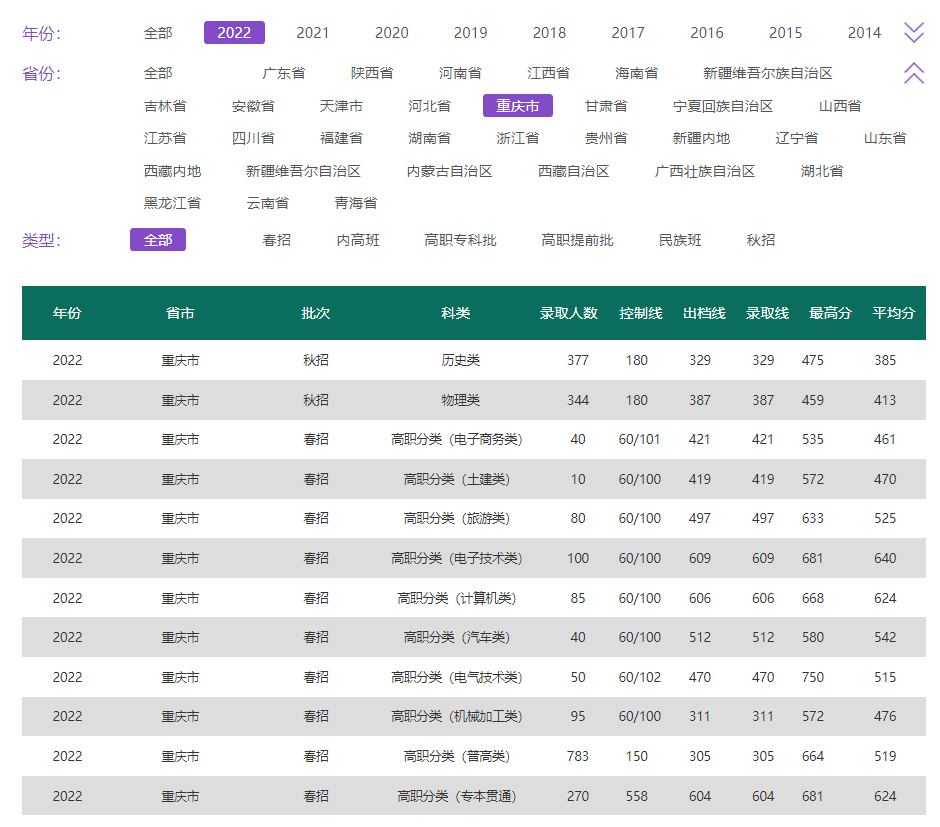This screenshot has width=940, height=827.
Task: Choose 新疆维吾尔族自治区 province filter
Action: pos(767,73)
